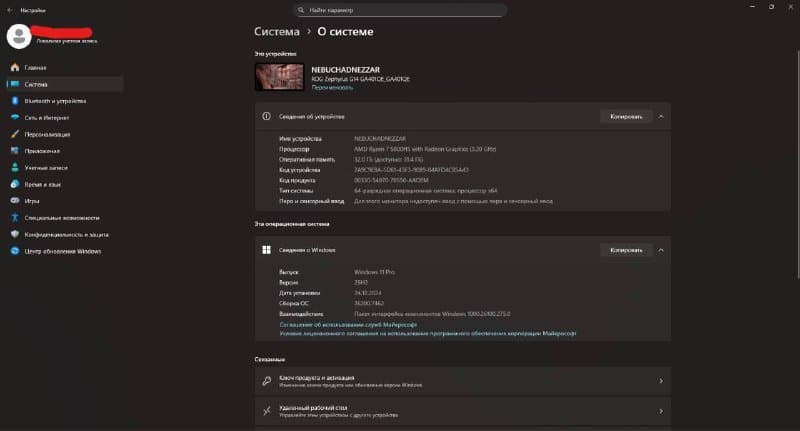Select the Windows 11 Pro edition value
Image resolution: width=800 pixels, height=431 pixels.
point(374,272)
